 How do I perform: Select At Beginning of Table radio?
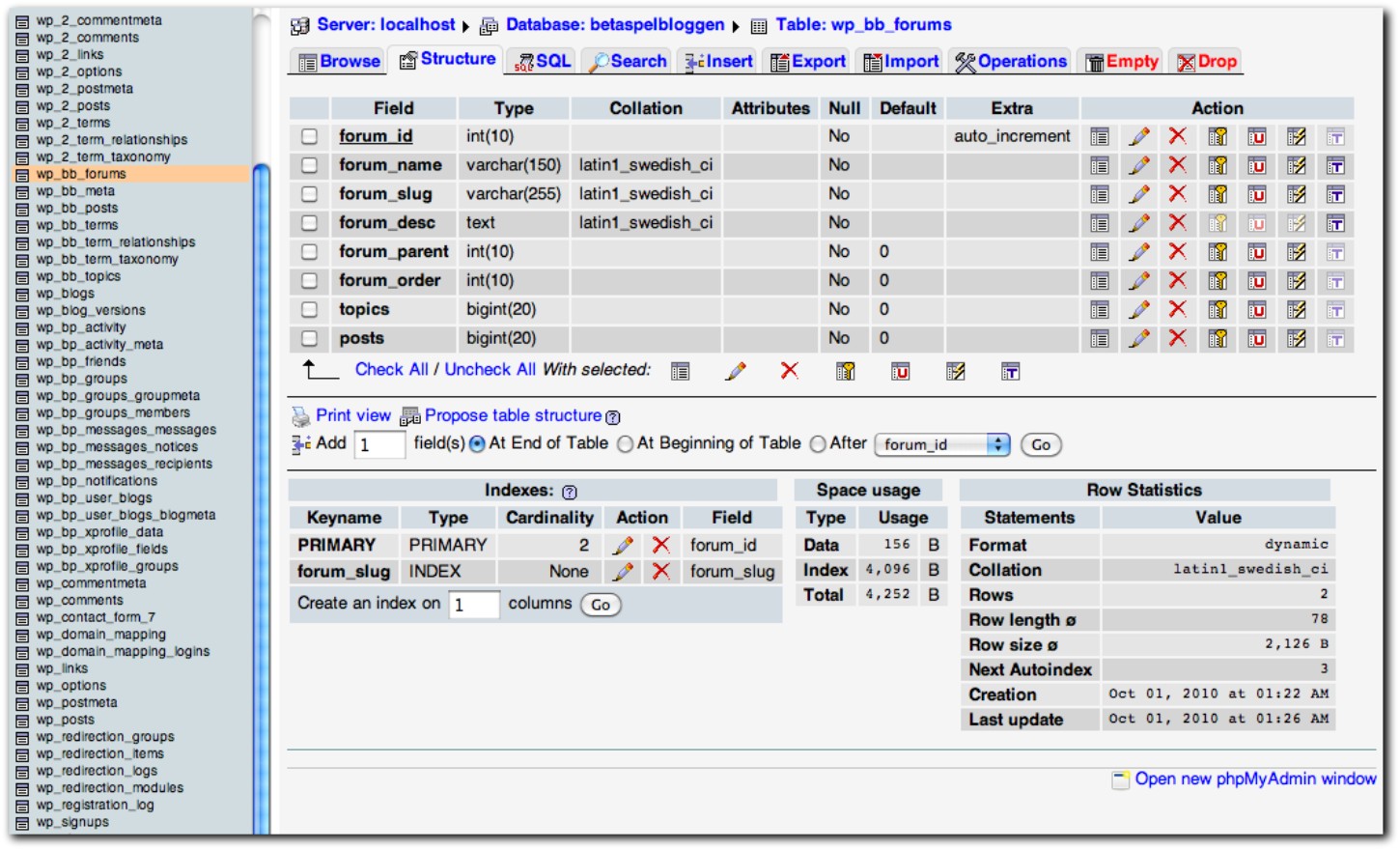[625, 444]
